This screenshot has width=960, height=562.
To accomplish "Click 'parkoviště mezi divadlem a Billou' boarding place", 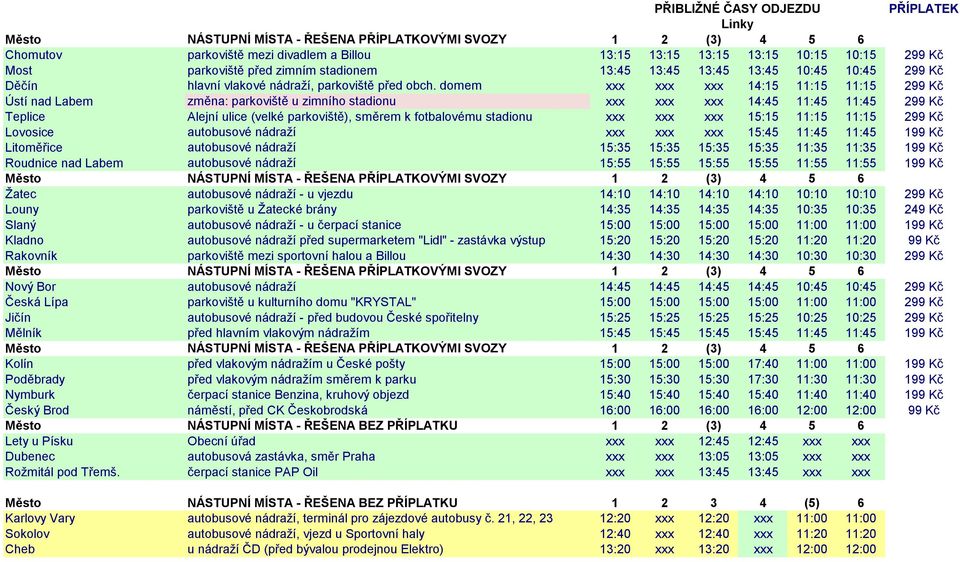I will tap(279, 55).
